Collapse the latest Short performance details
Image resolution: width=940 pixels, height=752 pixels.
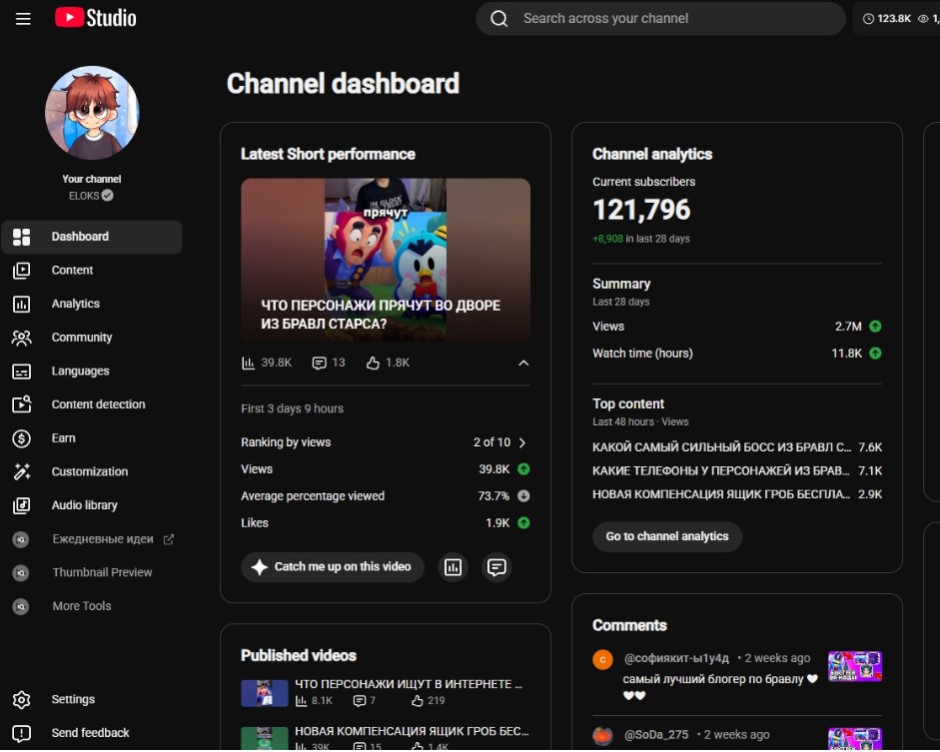coord(523,363)
